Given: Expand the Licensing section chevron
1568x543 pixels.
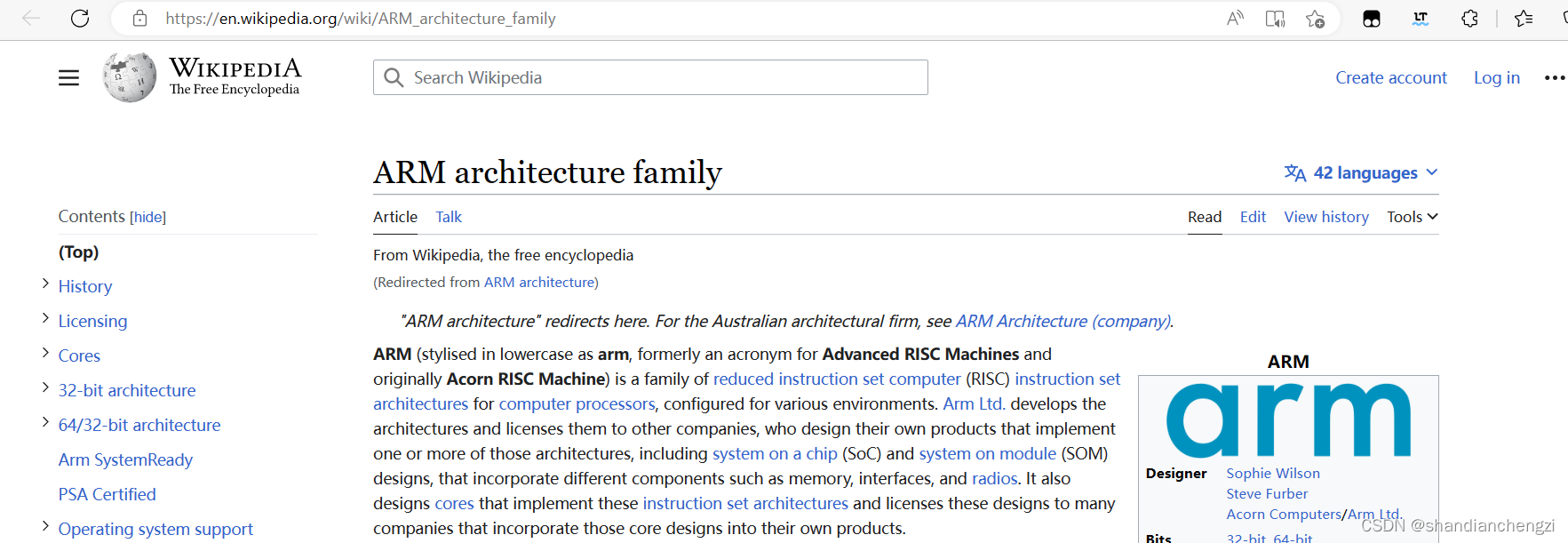Looking at the screenshot, I should click(45, 318).
